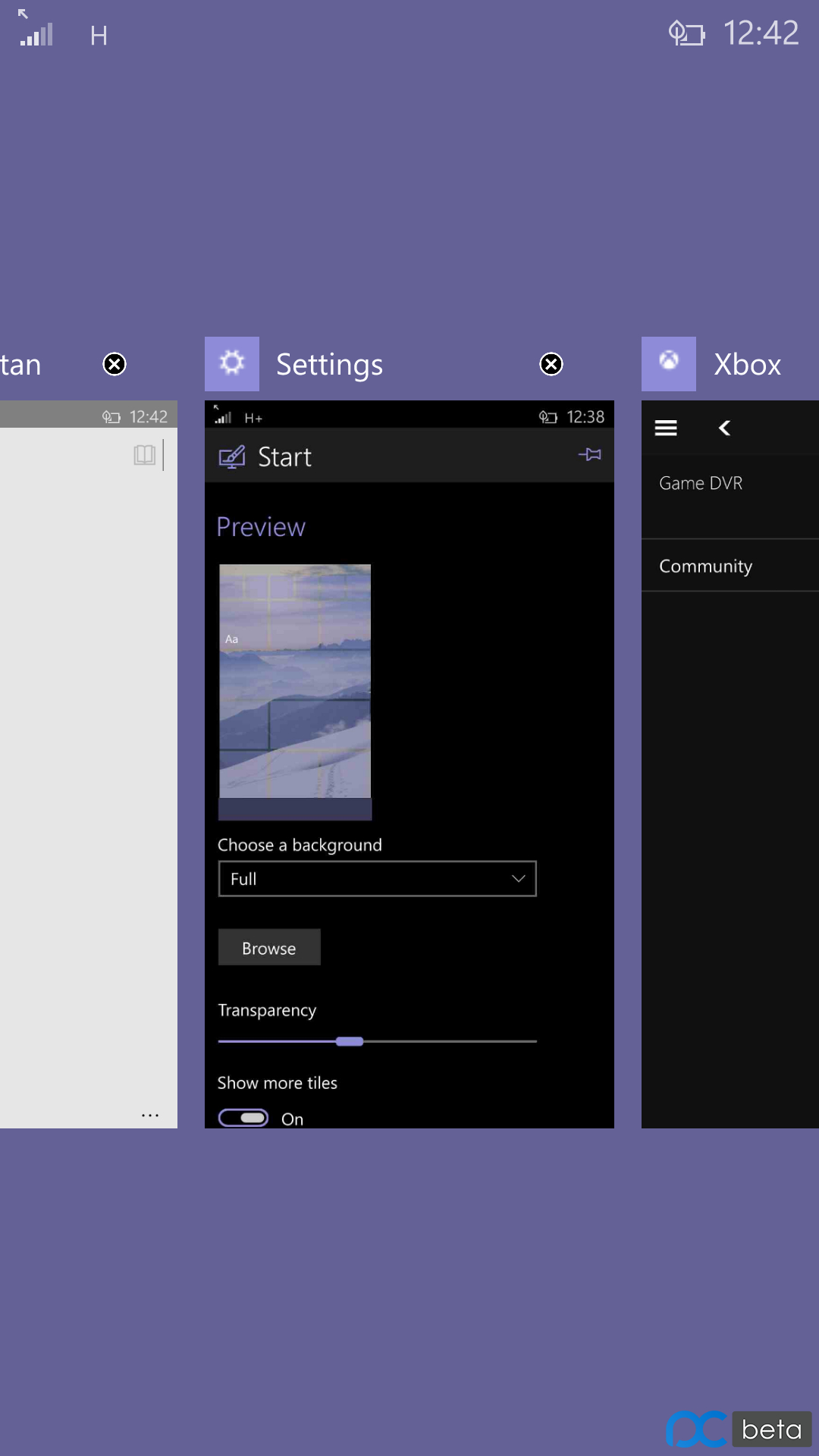The width and height of the screenshot is (819, 1456).
Task: Click the pin icon in Start settings
Action: coord(590,455)
